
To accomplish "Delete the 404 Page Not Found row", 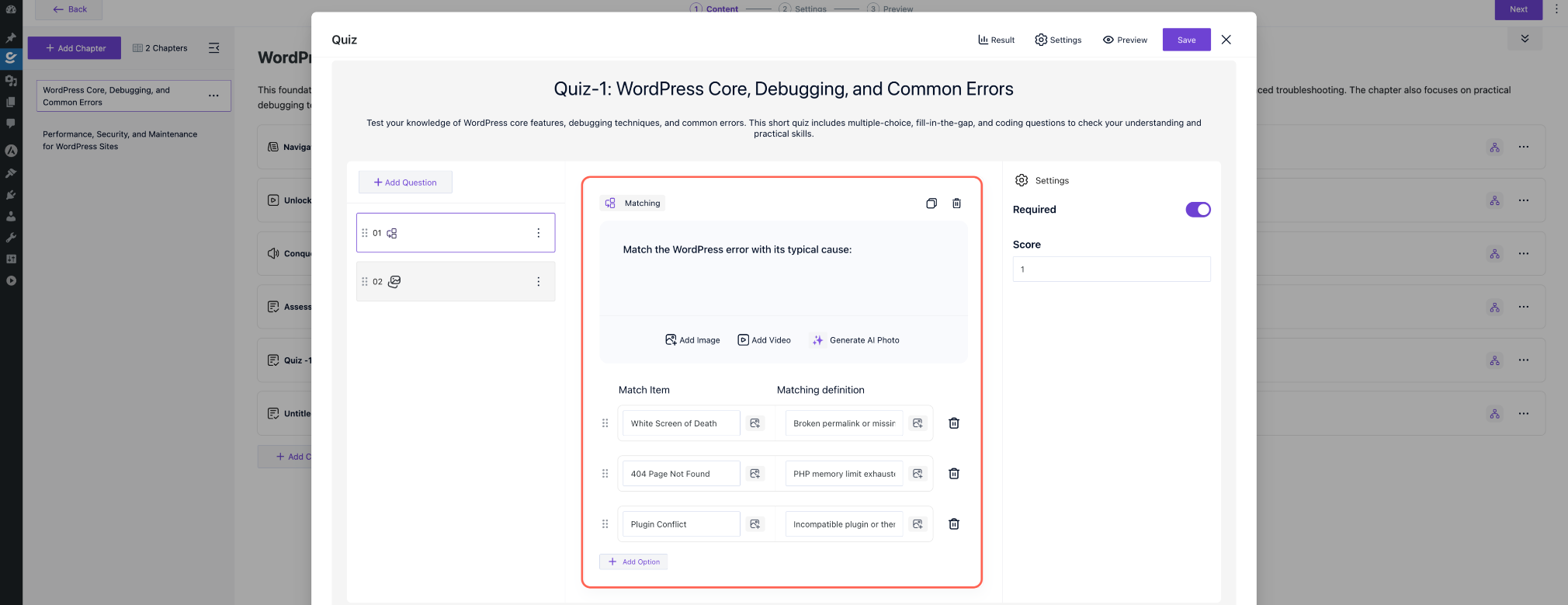I will pos(954,474).
